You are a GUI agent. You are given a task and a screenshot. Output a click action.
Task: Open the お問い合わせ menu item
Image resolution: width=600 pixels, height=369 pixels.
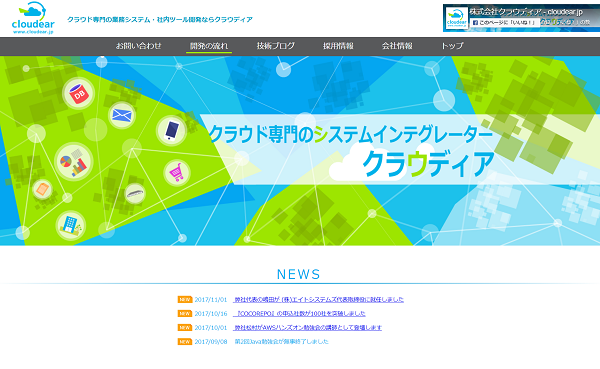[139, 46]
